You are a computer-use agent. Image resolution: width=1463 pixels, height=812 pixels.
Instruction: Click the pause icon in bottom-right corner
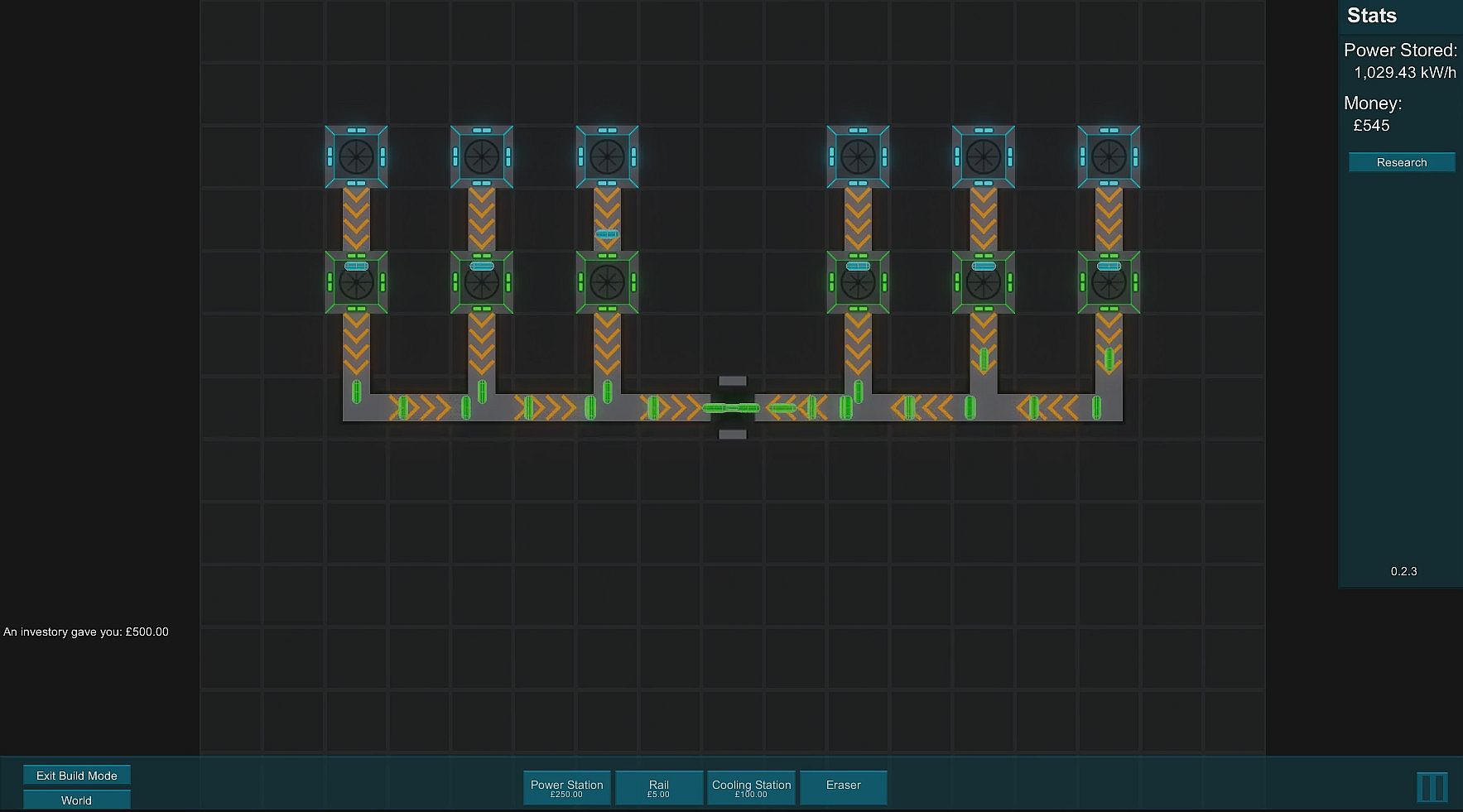click(x=1432, y=786)
